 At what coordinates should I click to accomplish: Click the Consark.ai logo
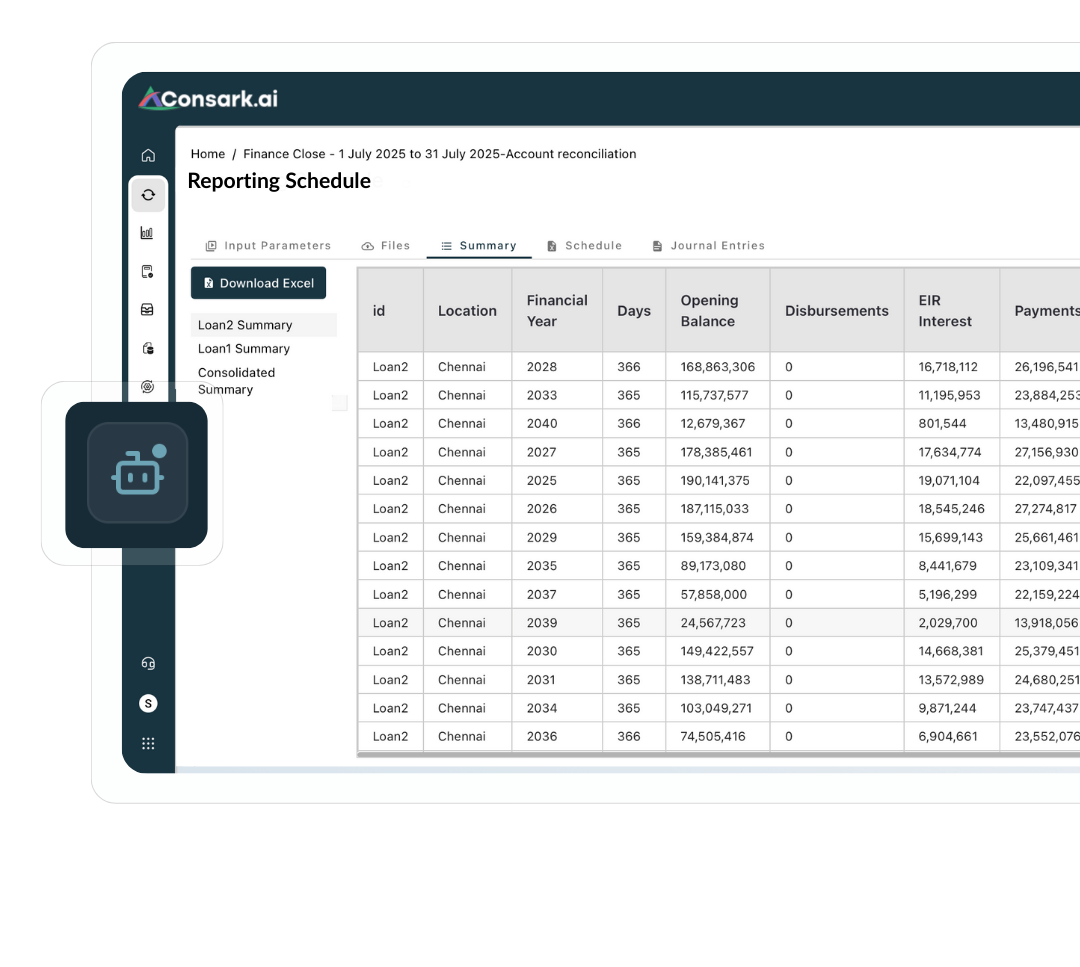[x=208, y=98]
